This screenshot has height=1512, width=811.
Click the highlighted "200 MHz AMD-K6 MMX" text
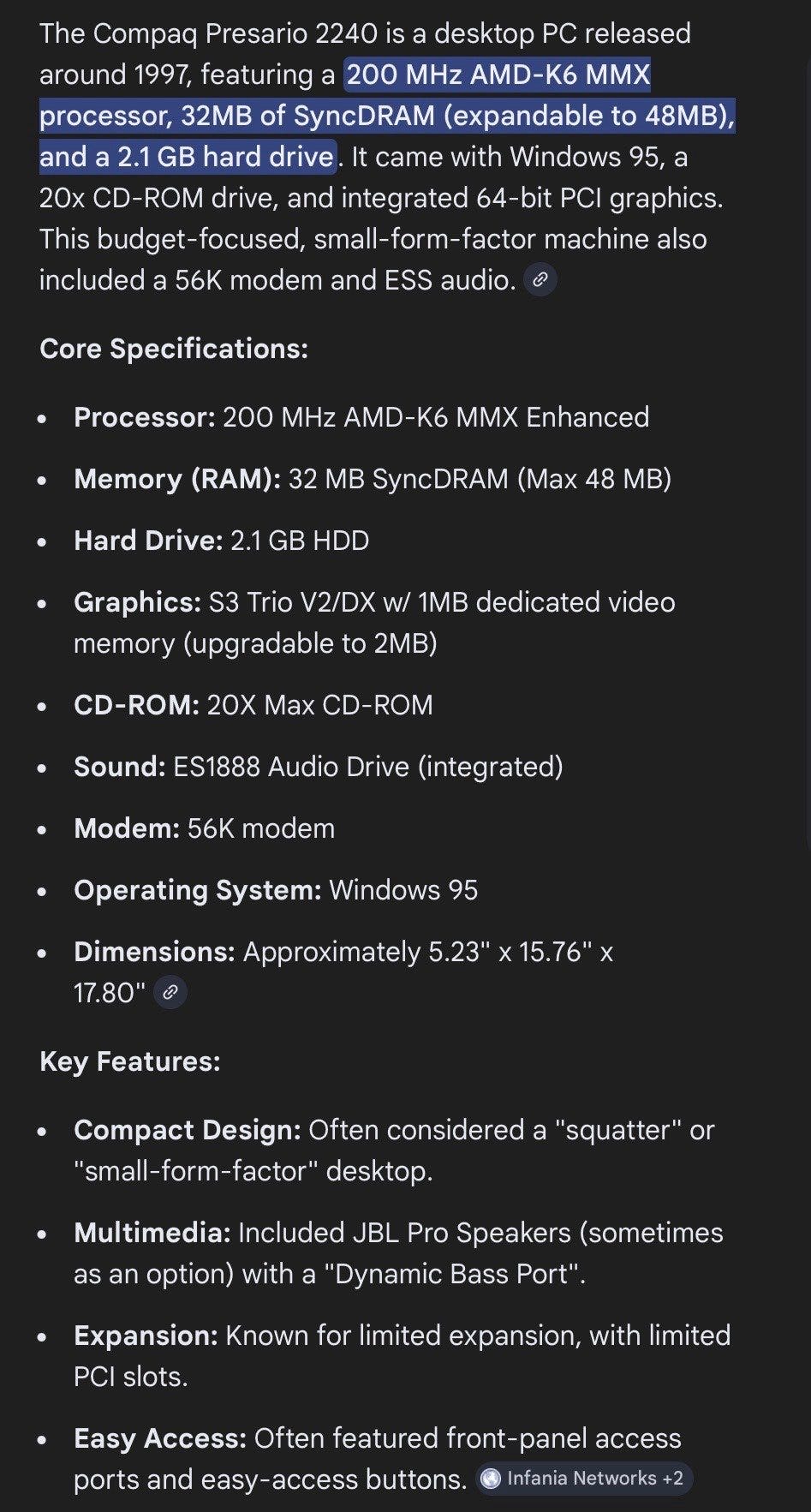tap(498, 75)
